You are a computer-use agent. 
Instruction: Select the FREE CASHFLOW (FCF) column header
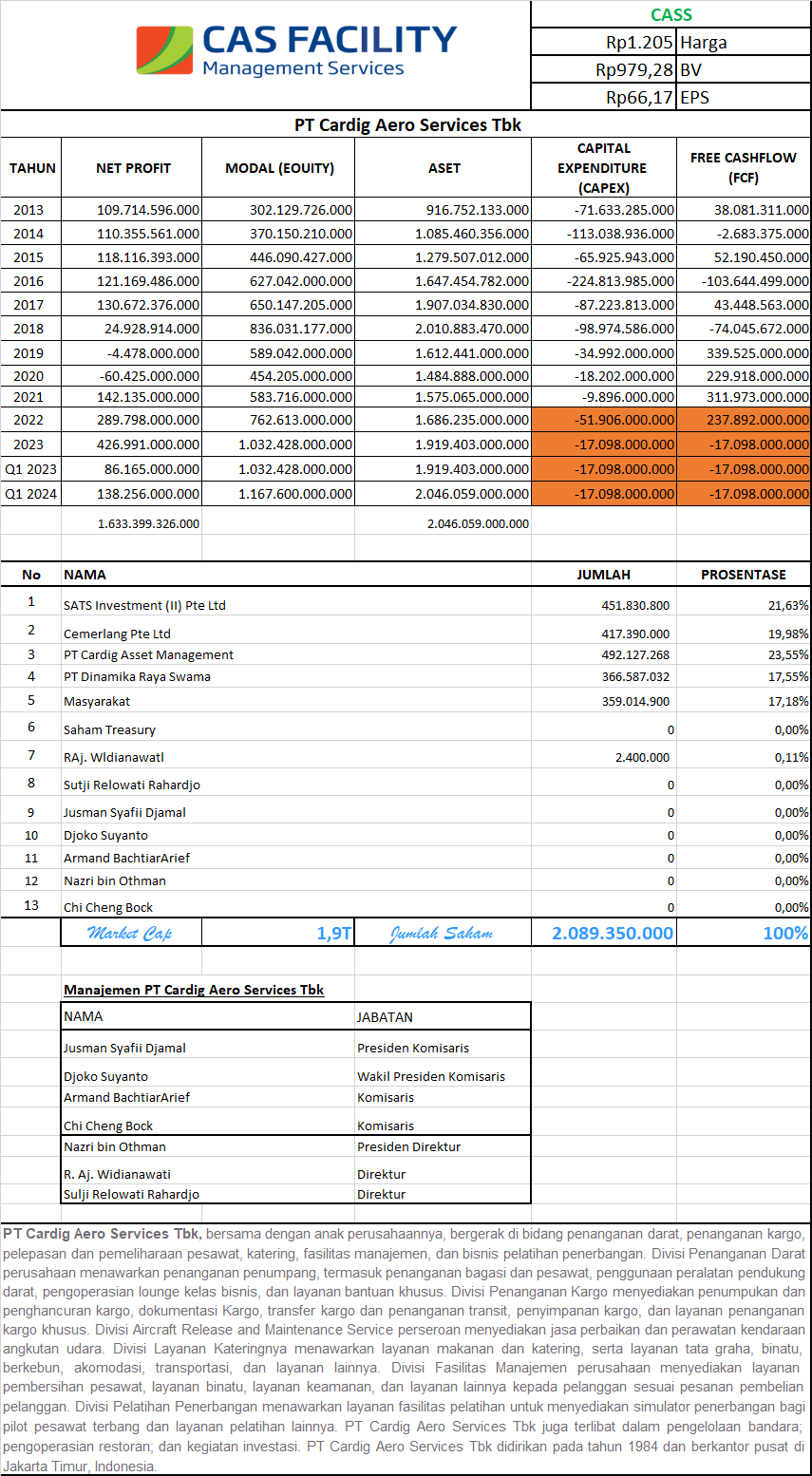coord(743,168)
